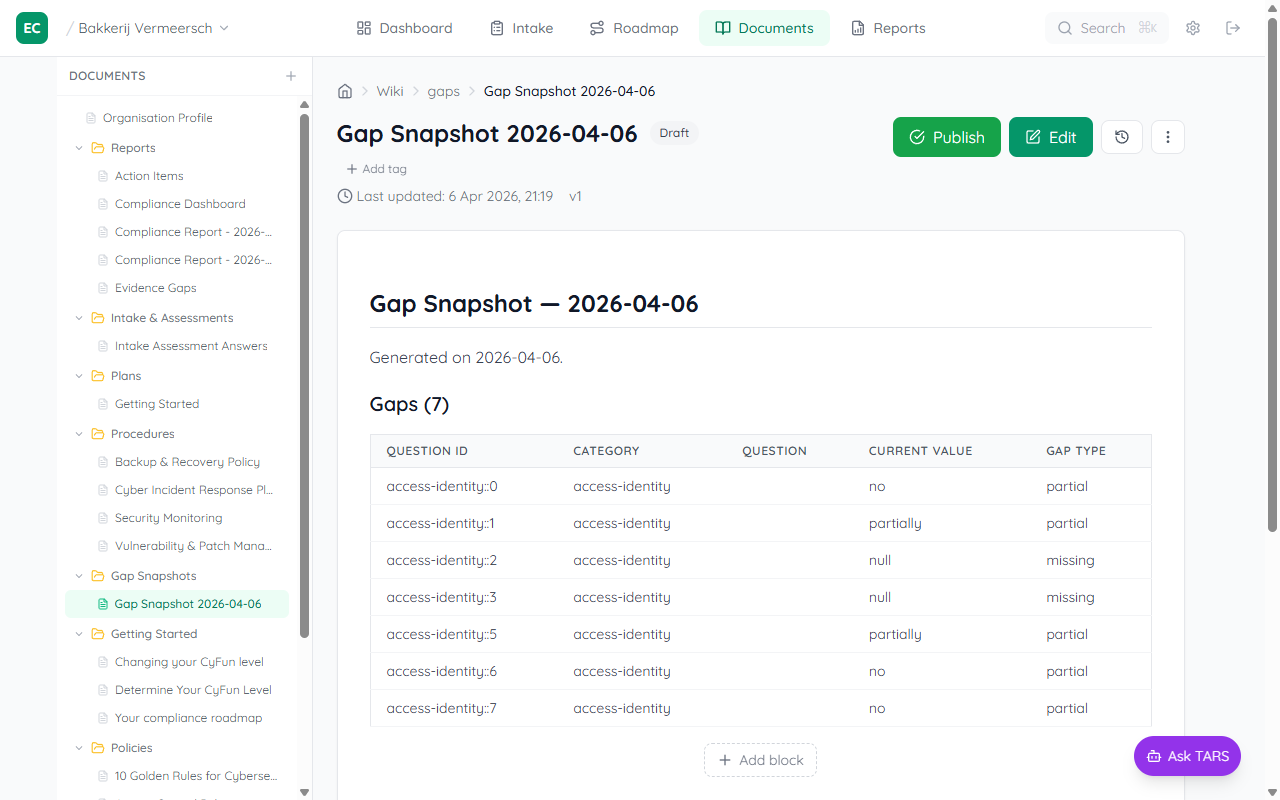Collapse the Reports folder
Viewport: 1280px width, 800px height.
80,148
